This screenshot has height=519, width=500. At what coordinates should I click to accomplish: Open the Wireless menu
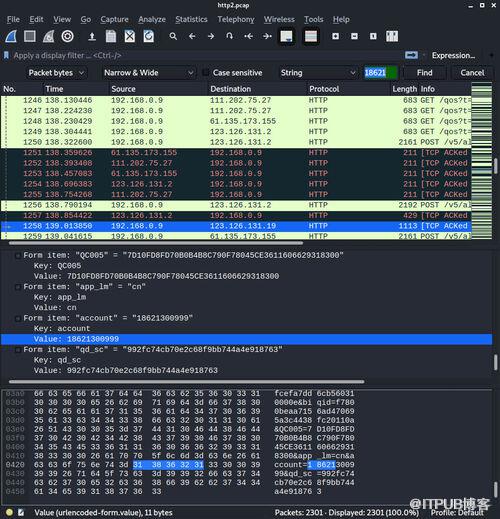coord(279,19)
